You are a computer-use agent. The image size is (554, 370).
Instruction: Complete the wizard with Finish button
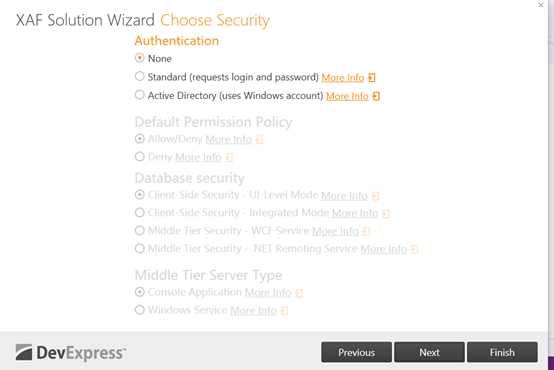click(502, 352)
